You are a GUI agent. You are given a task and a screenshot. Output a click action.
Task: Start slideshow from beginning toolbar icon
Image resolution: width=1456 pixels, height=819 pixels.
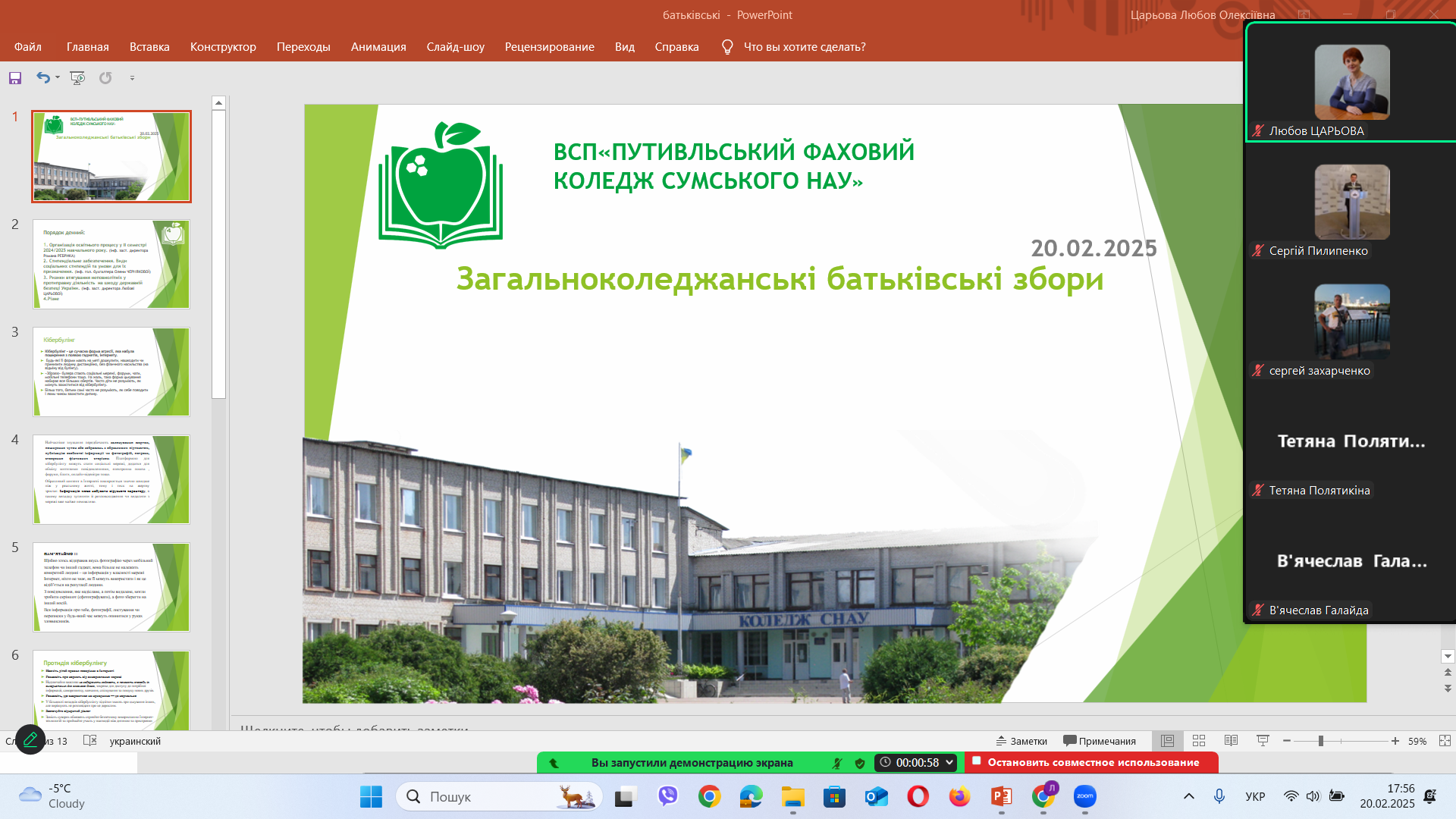pyautogui.click(x=77, y=77)
